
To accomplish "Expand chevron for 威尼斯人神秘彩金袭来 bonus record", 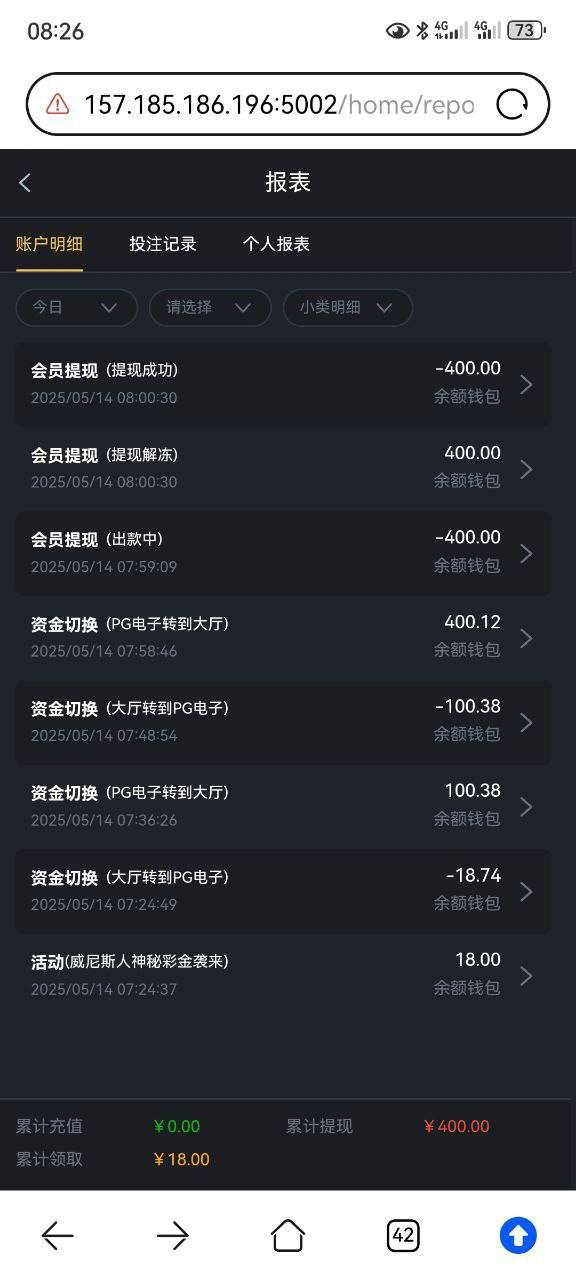I will pos(526,976).
